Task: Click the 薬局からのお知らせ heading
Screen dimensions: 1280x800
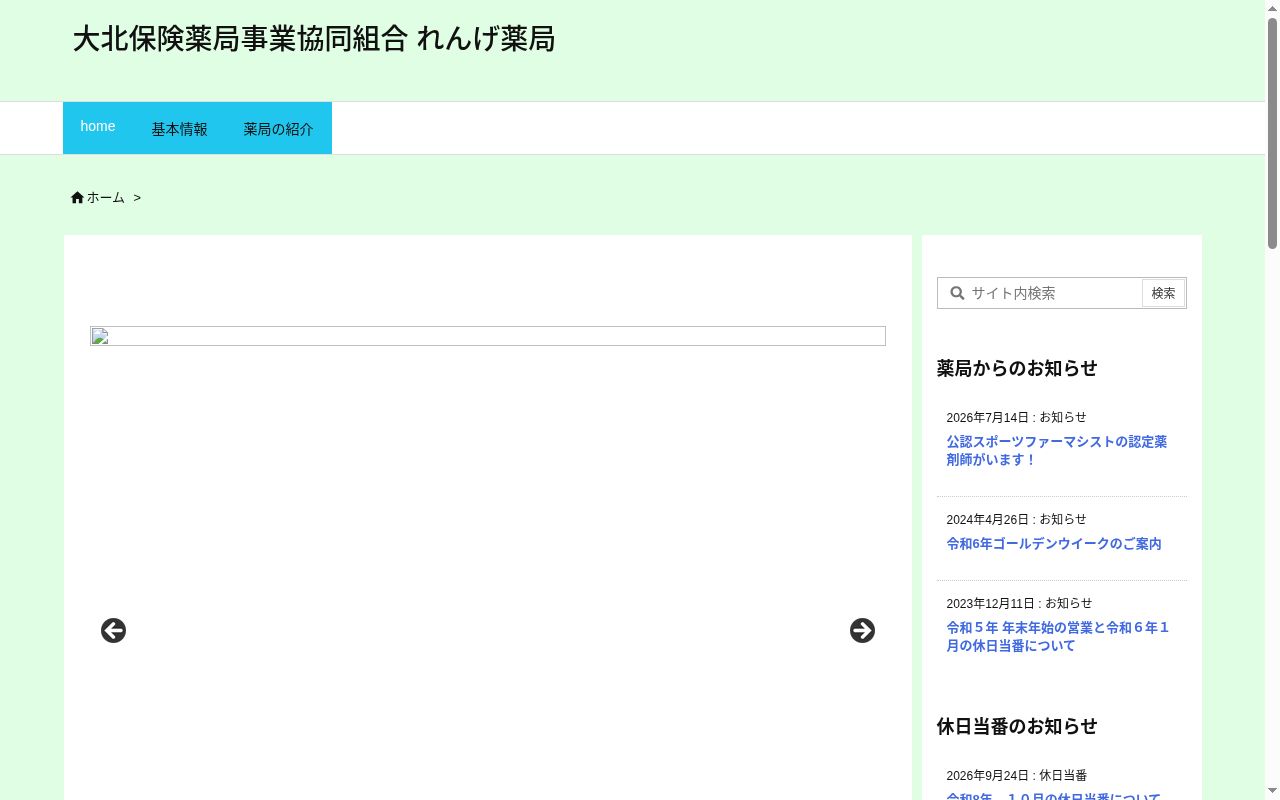Action: 1017,368
